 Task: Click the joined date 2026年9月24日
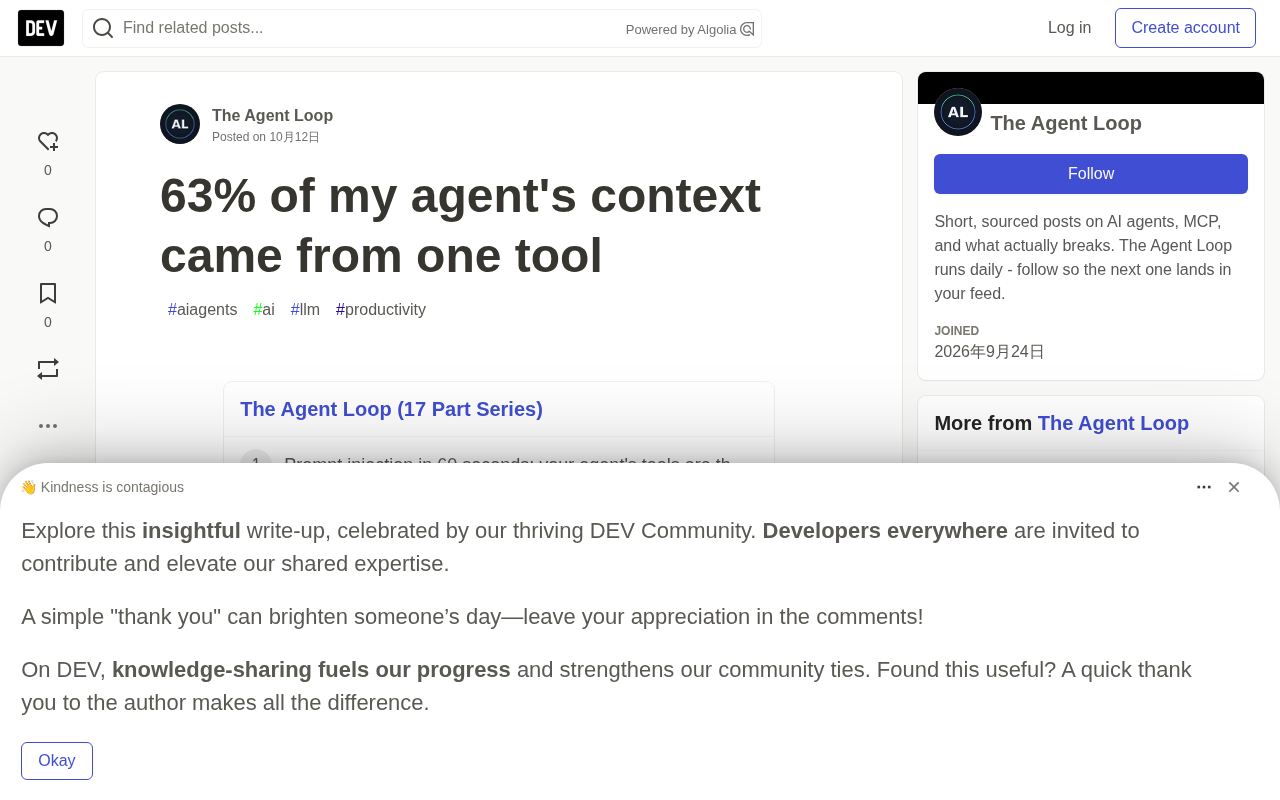coord(989,352)
